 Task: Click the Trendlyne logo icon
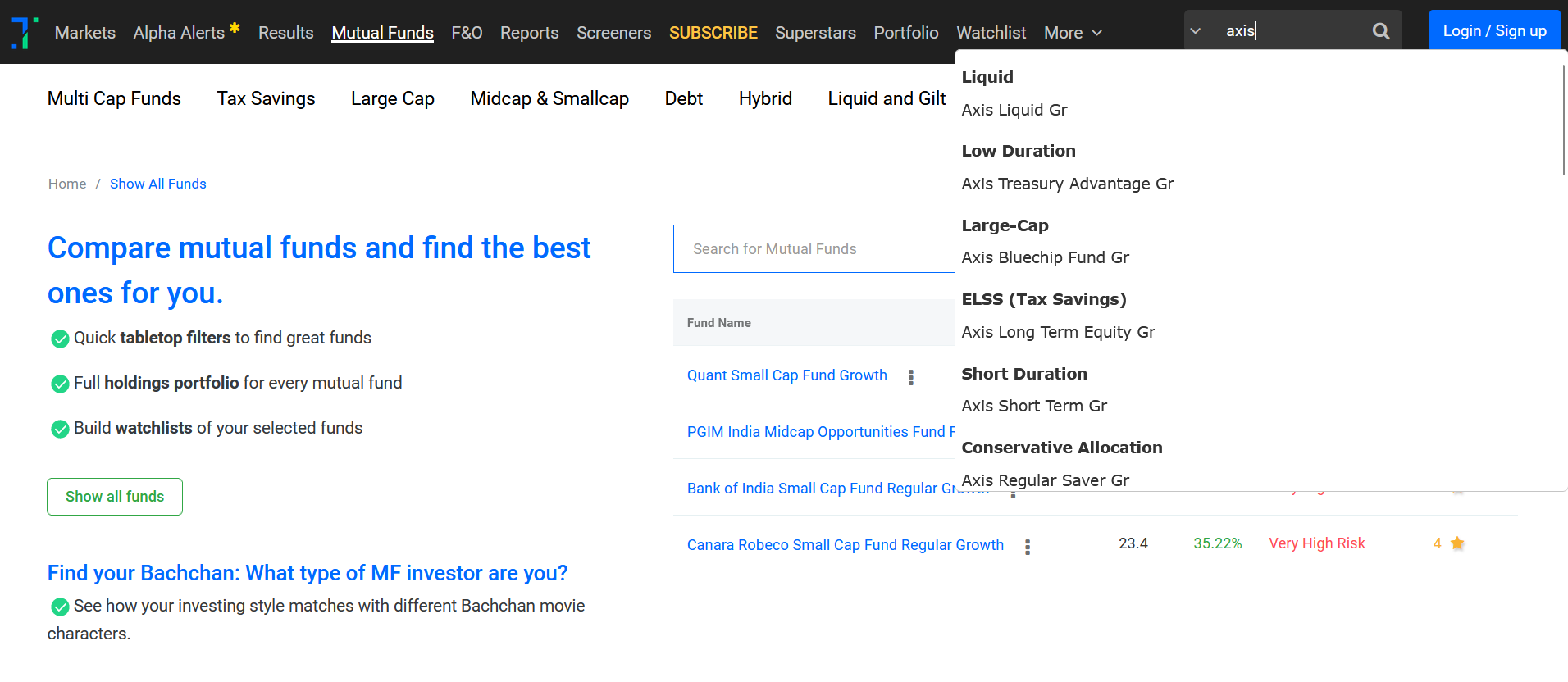(x=25, y=33)
